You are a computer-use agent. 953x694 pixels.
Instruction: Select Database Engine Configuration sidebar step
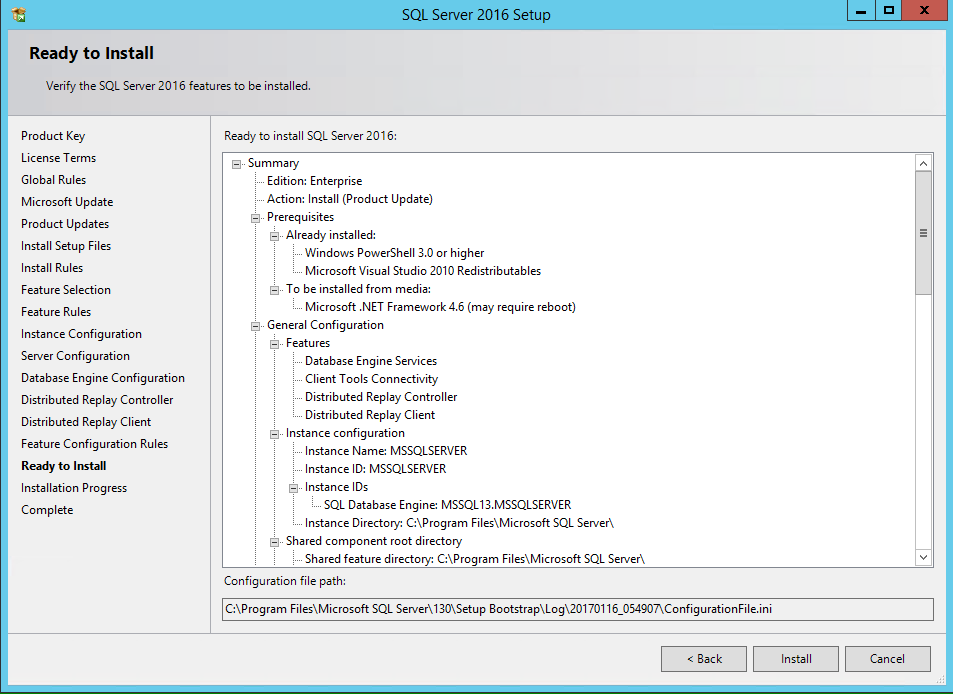coord(103,377)
